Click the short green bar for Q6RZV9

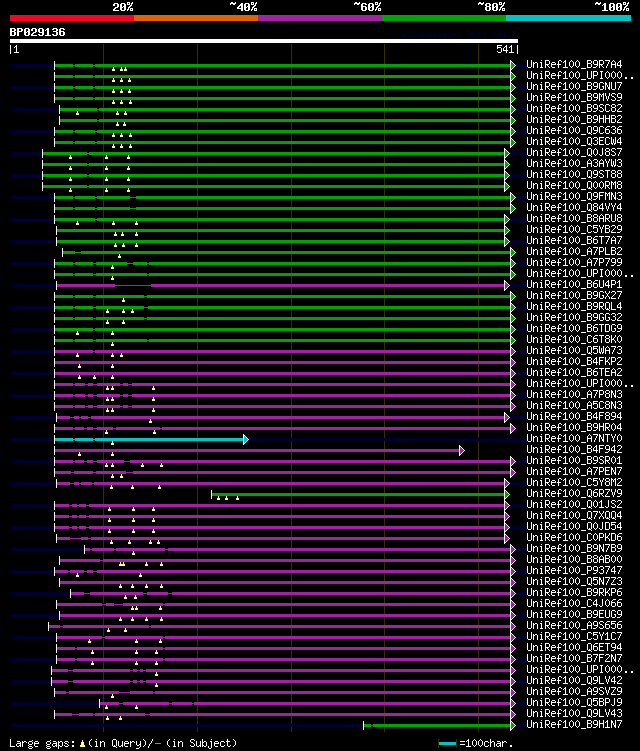click(358, 495)
